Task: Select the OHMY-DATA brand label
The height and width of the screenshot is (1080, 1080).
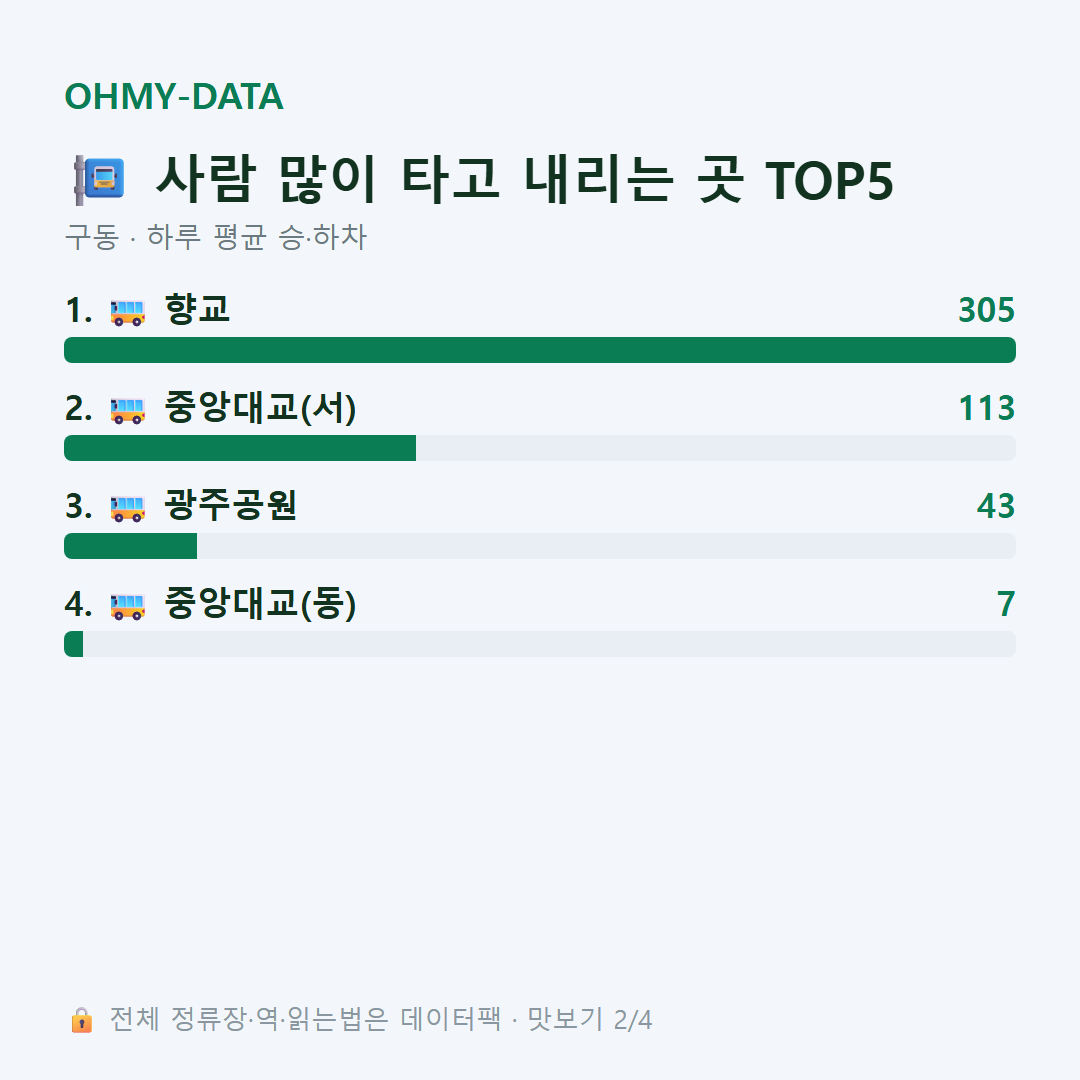Action: 174,96
